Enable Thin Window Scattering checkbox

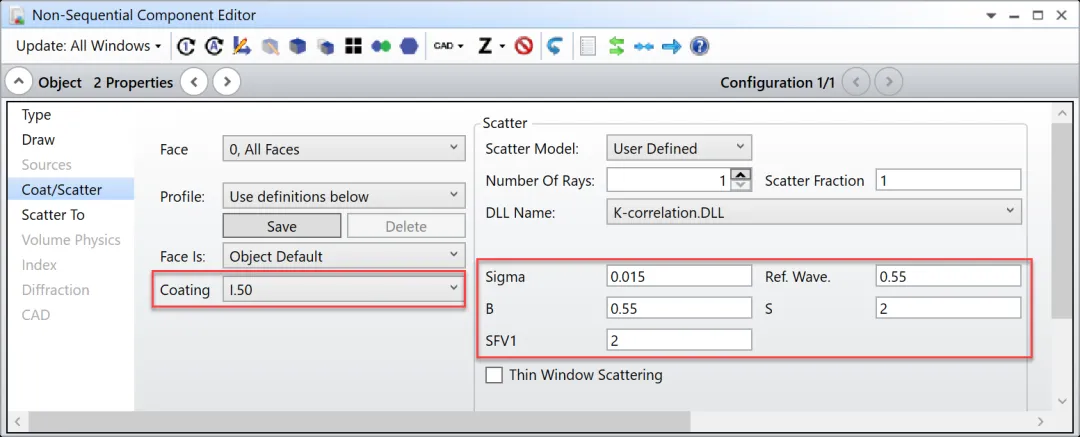coord(494,375)
